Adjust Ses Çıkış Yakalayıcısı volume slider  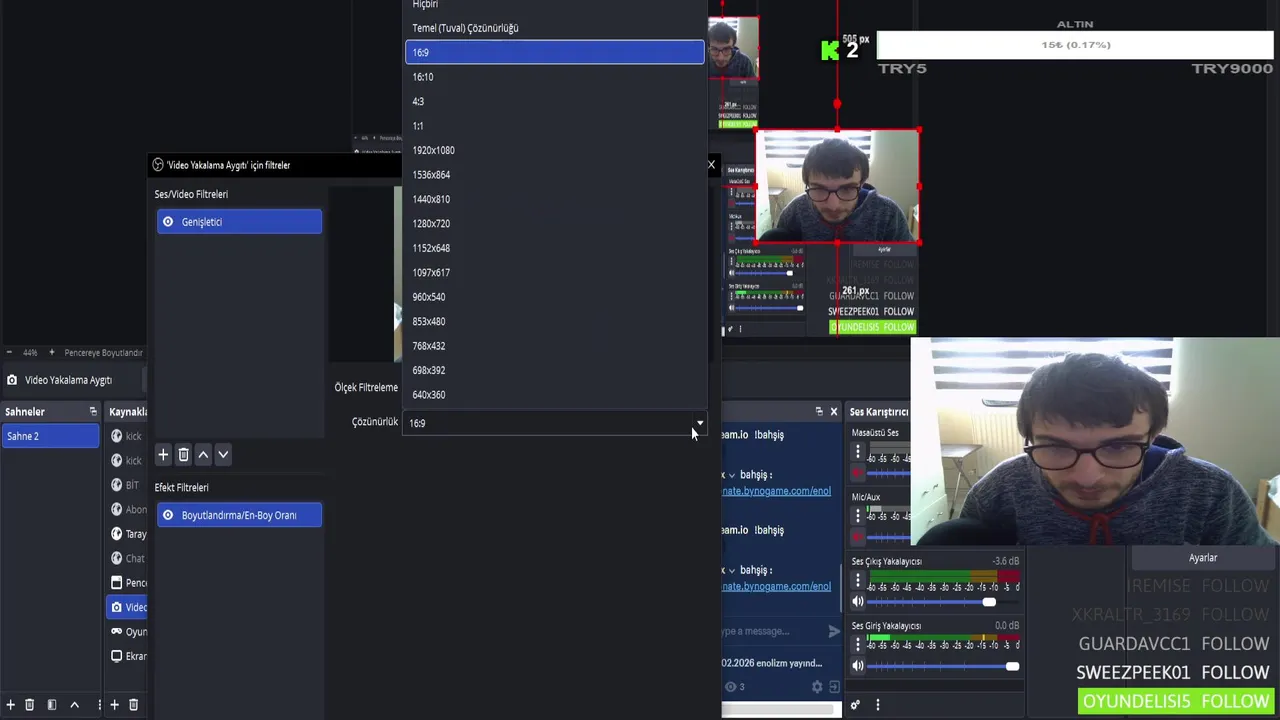pos(943,602)
